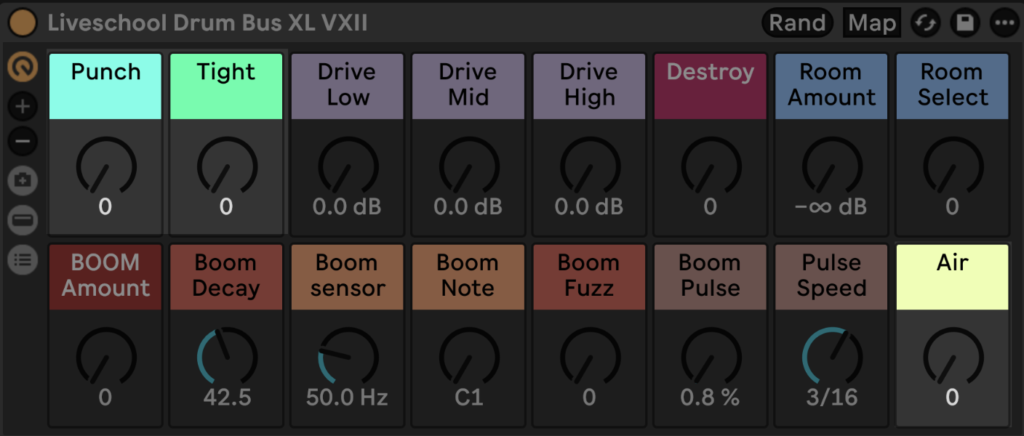This screenshot has width=1024, height=436.
Task: Select the Pulse Speed macro label
Action: [x=832, y=277]
